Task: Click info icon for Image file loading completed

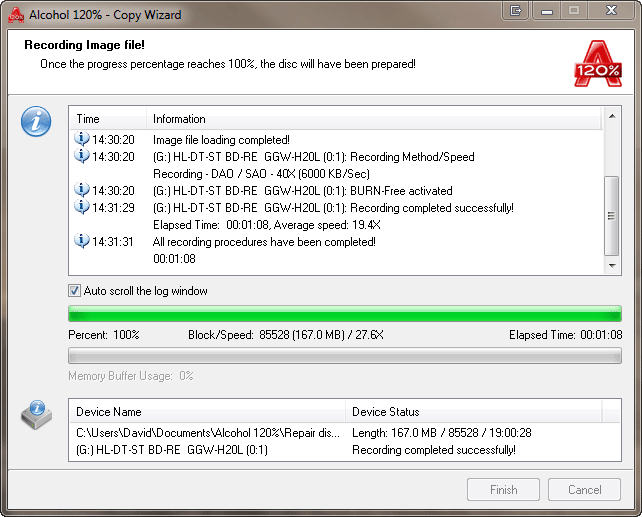Action: click(82, 139)
